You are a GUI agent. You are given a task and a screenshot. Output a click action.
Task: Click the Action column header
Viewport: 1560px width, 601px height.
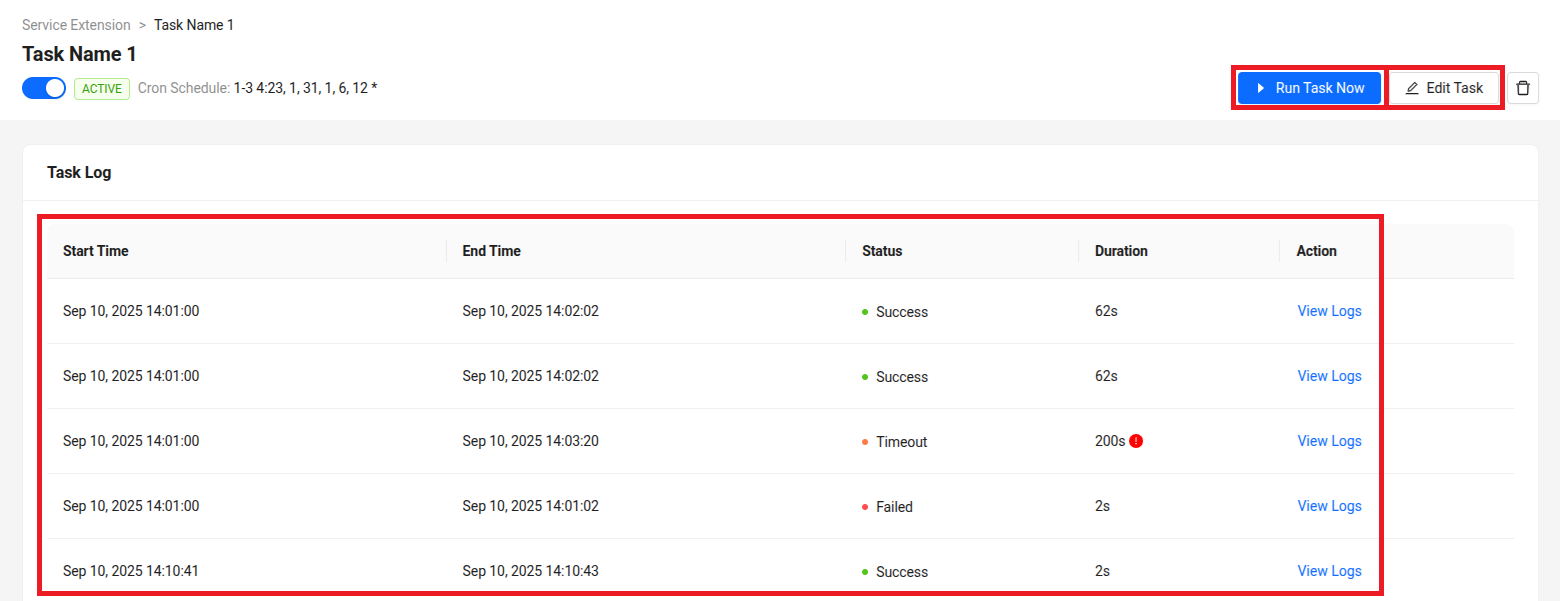point(1317,251)
